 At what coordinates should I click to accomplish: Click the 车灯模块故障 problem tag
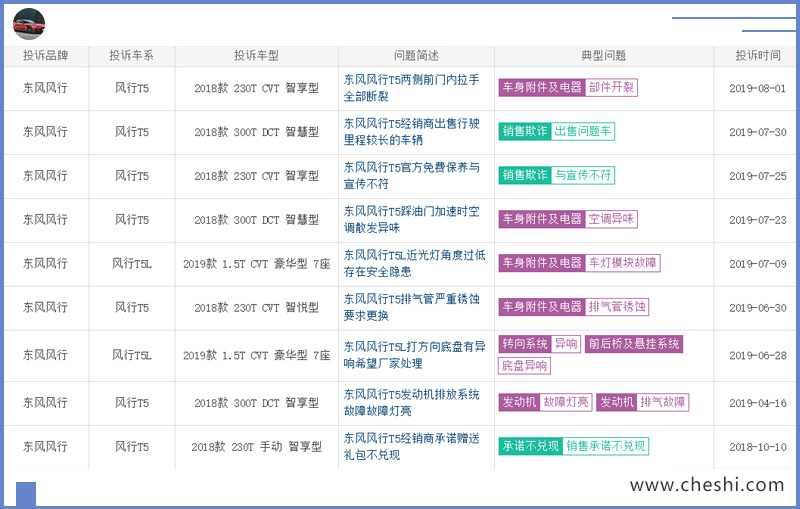click(x=622, y=263)
